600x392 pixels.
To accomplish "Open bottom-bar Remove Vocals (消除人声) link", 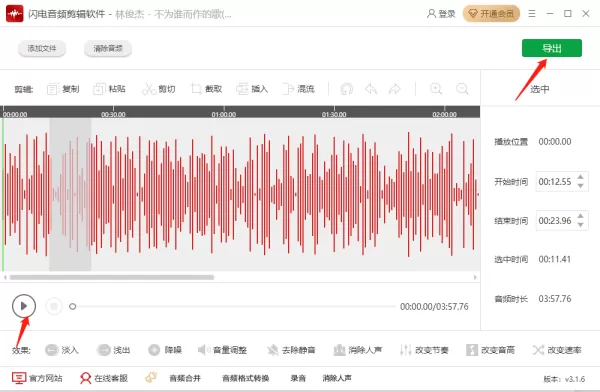I will click(337, 378).
